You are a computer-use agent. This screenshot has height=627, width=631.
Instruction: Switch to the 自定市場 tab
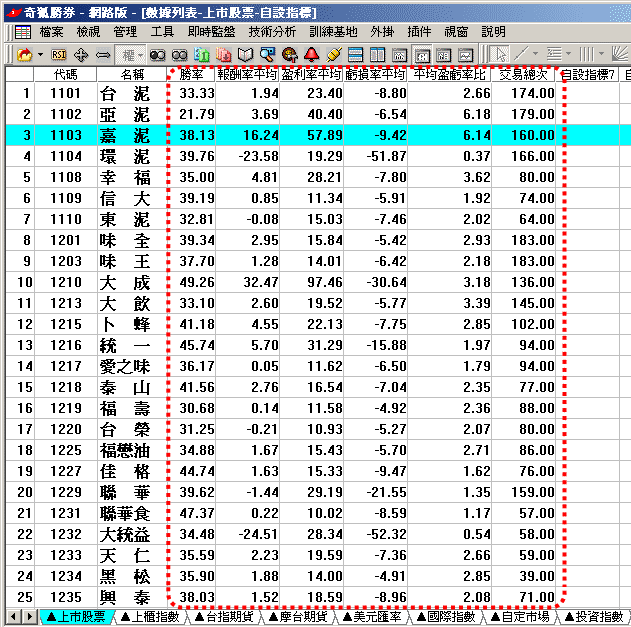click(520, 617)
